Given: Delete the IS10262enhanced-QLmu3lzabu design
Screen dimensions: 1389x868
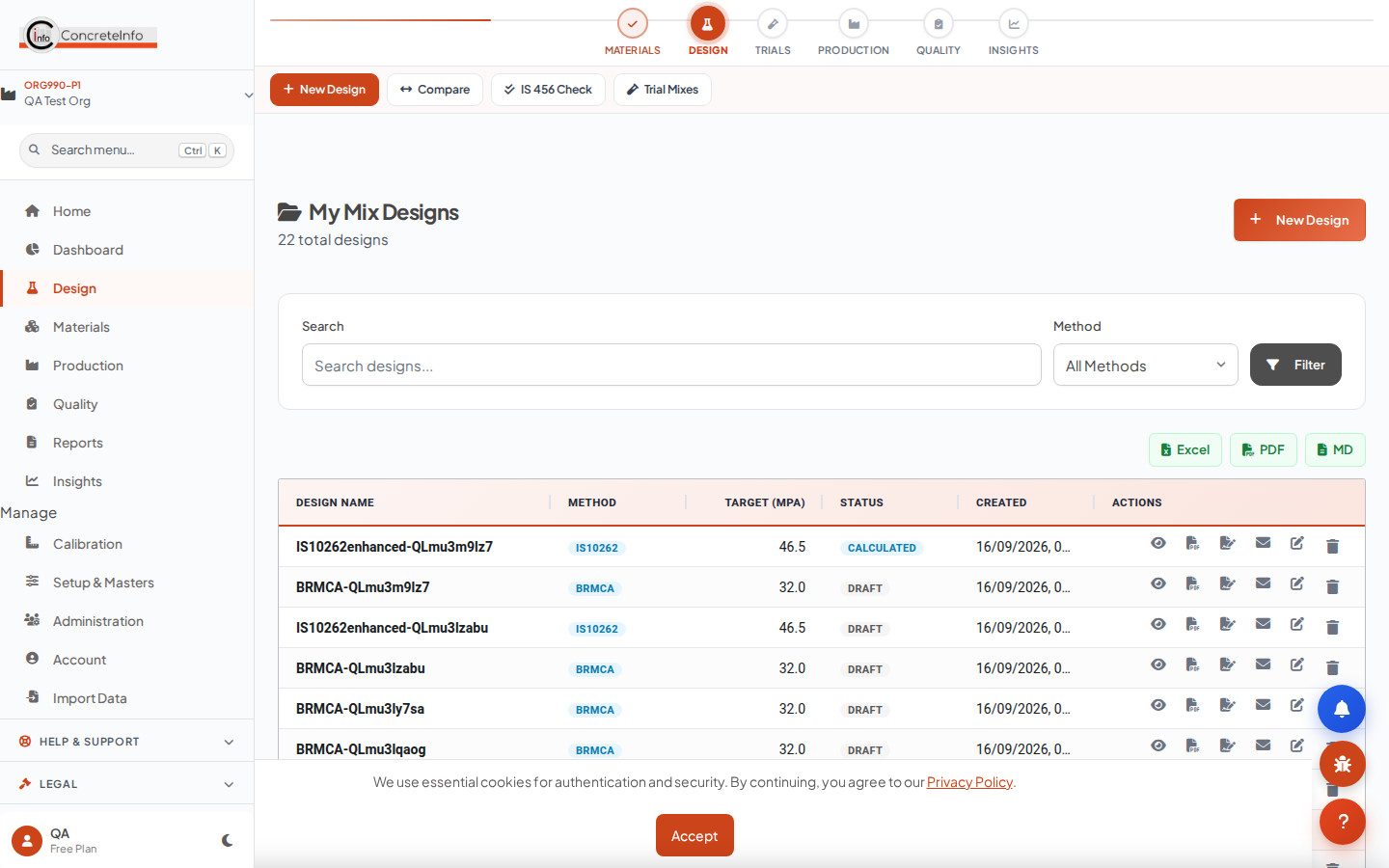Looking at the screenshot, I should (1332, 627).
